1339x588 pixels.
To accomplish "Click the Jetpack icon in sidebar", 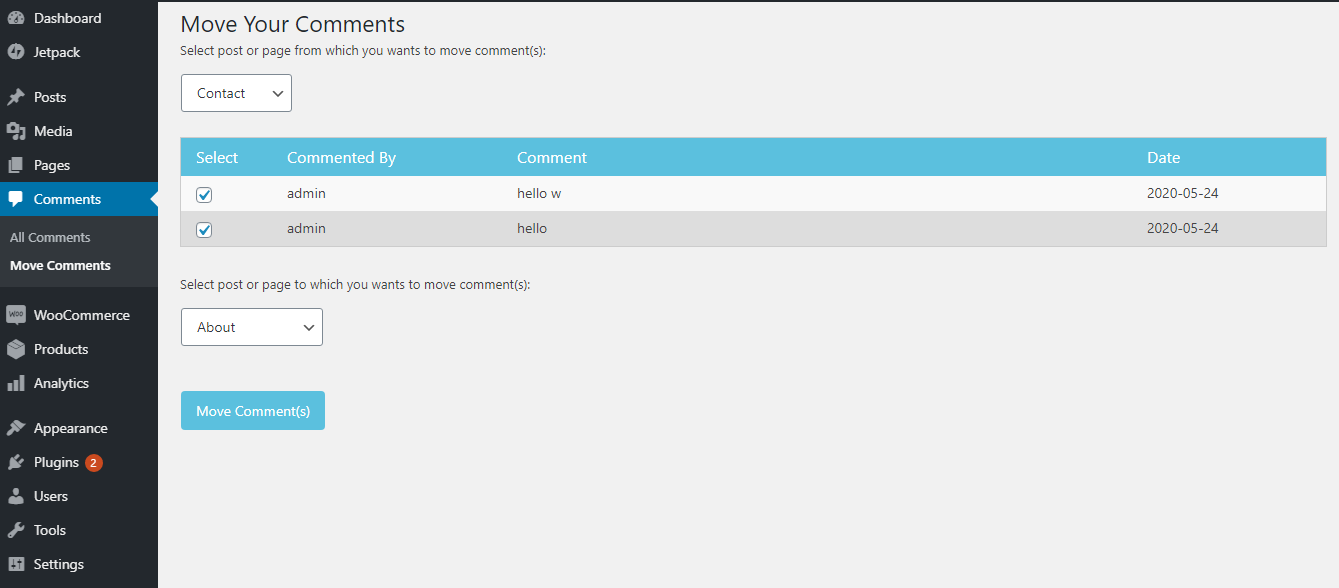I will [x=16, y=52].
